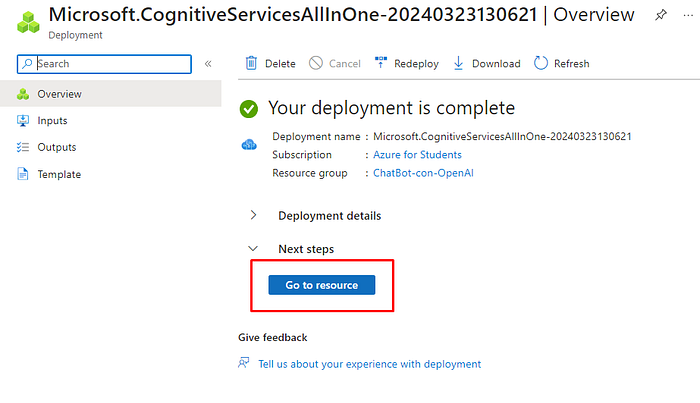Open the Template menu item
700x403 pixels.
(111, 174)
